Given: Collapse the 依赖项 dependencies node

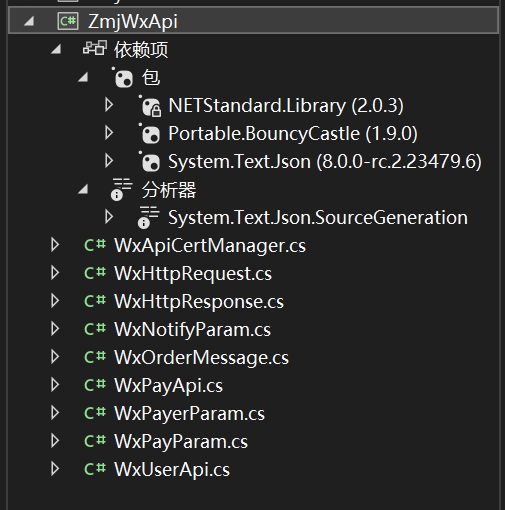Looking at the screenshot, I should [x=56, y=49].
